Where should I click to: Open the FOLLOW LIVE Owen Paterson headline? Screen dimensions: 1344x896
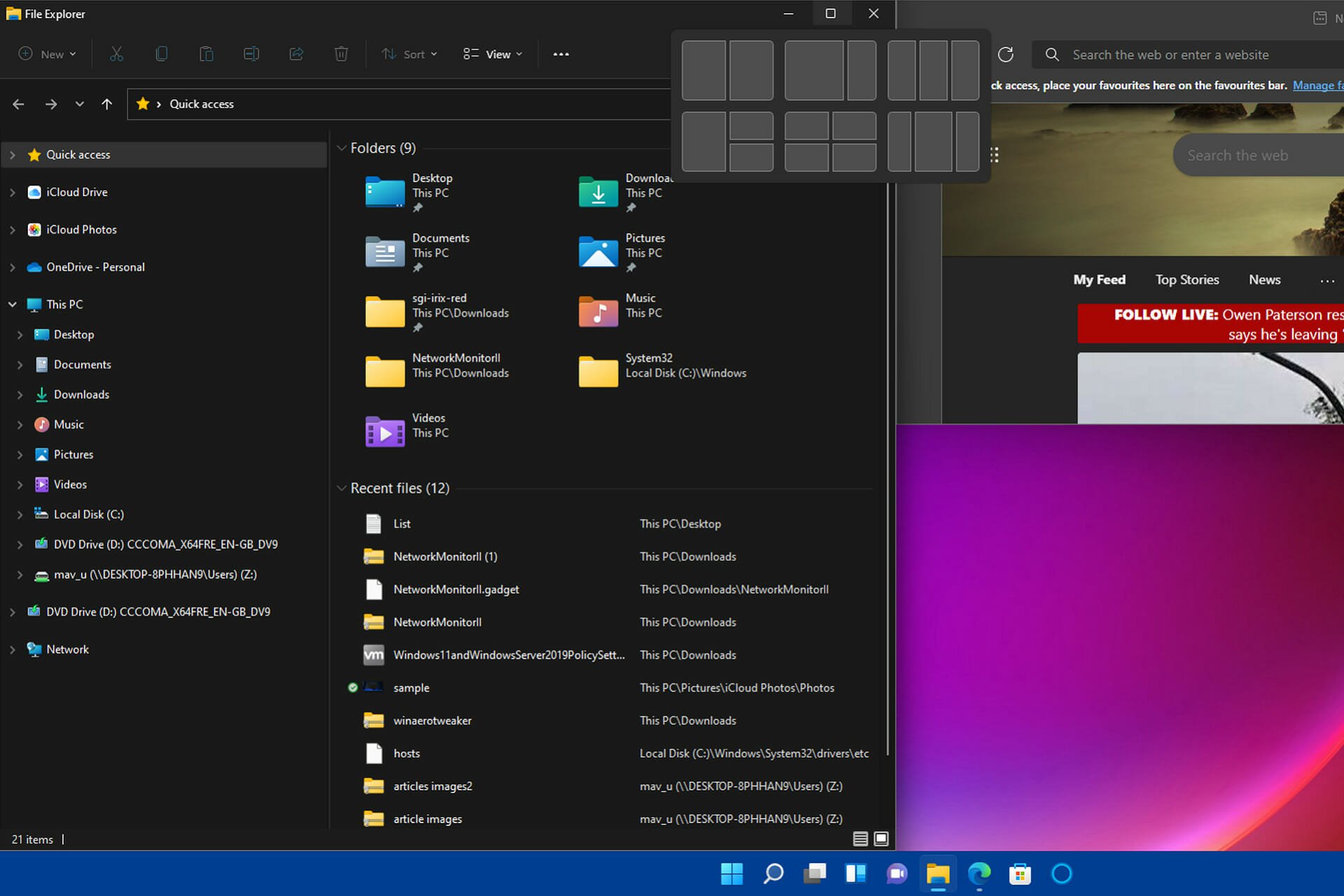coord(1211,324)
